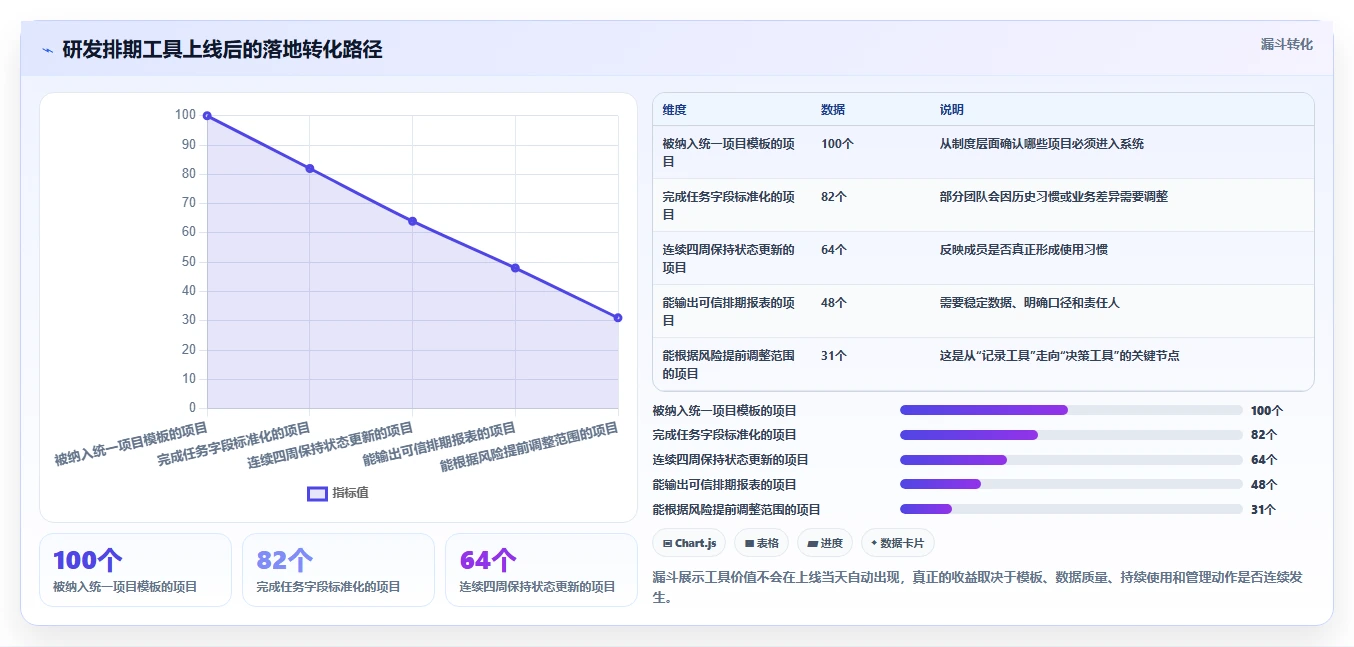
Task: Click the 31个 value in the table
Action: coord(834,356)
